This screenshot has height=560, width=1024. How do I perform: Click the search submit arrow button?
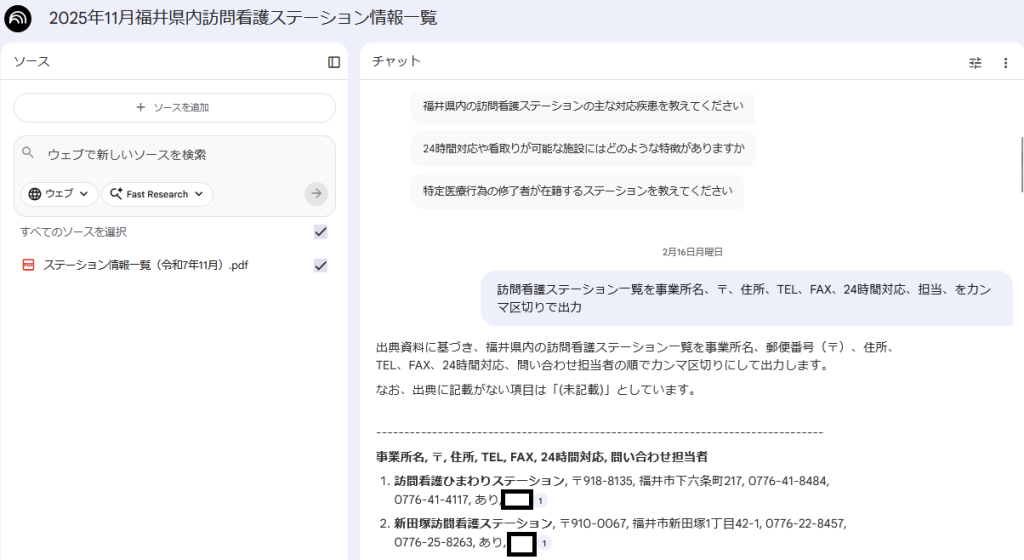tap(316, 194)
